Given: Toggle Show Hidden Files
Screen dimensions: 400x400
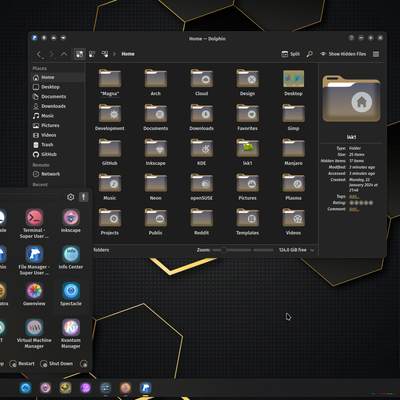Looking at the screenshot, I should point(343,54).
